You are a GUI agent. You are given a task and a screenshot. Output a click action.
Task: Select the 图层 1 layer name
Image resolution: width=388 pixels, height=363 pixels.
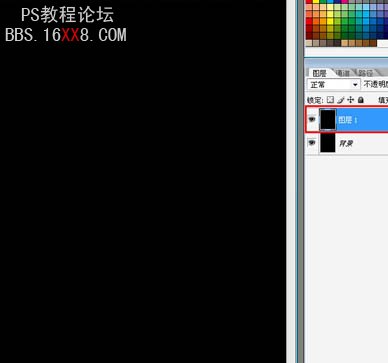[x=348, y=120]
